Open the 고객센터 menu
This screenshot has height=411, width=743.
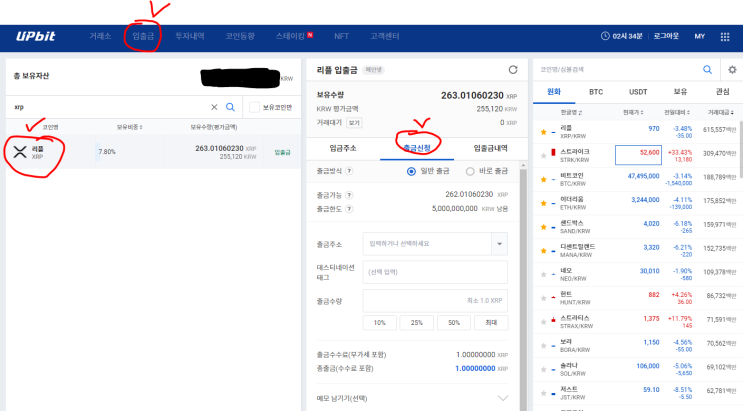tap(385, 36)
